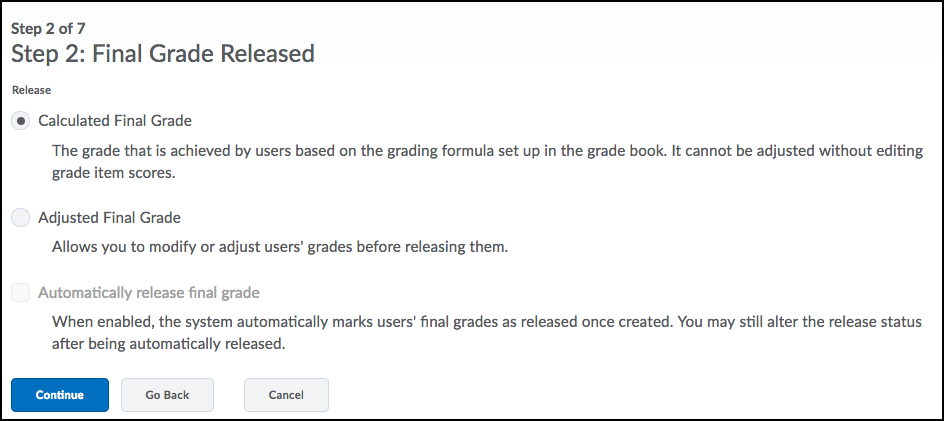Click the 'Release' section label
944x421 pixels.
31,90
